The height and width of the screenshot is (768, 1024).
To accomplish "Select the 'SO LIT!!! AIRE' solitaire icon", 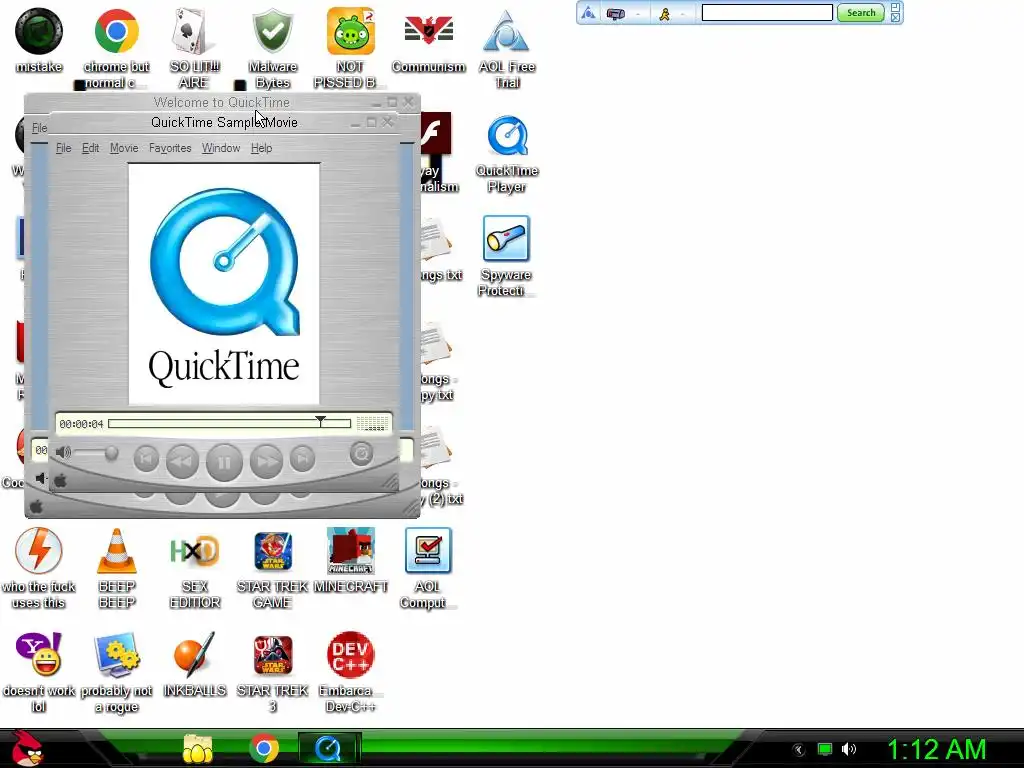I will (194, 47).
